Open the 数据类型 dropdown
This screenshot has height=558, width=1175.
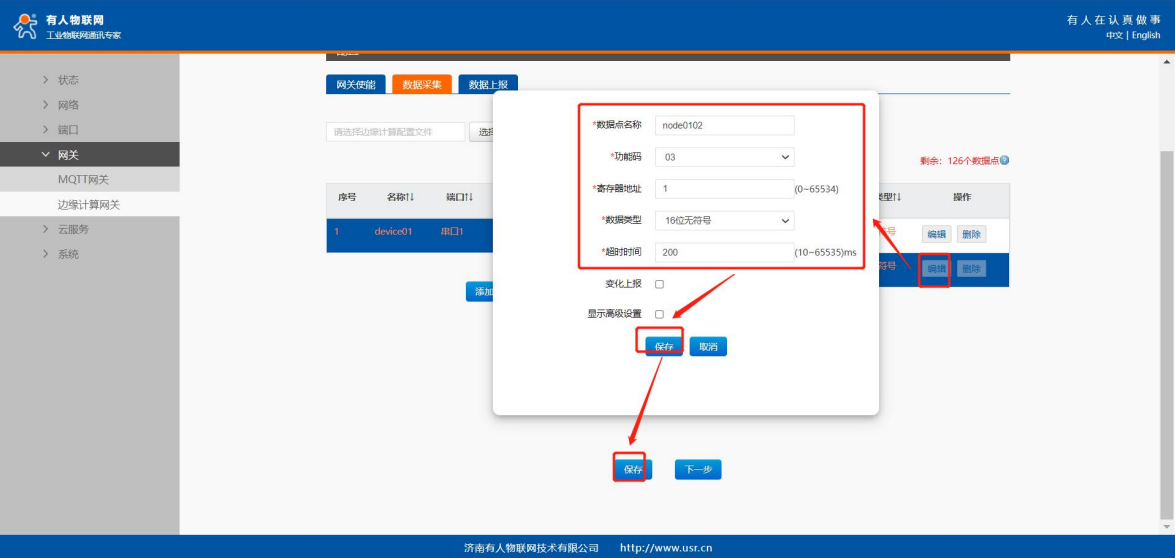(x=724, y=220)
